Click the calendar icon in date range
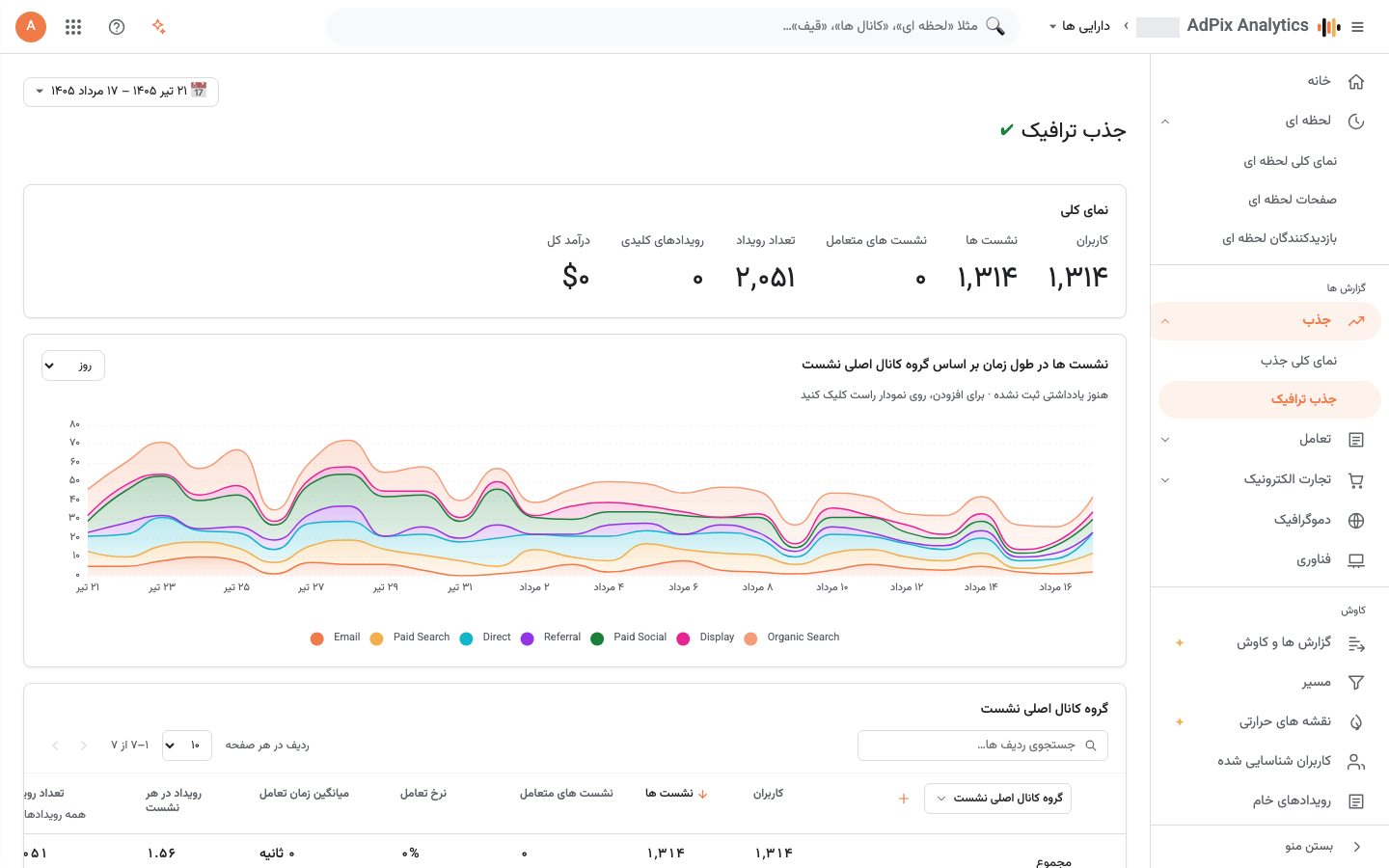Screen dimensions: 1389x868 [199, 90]
